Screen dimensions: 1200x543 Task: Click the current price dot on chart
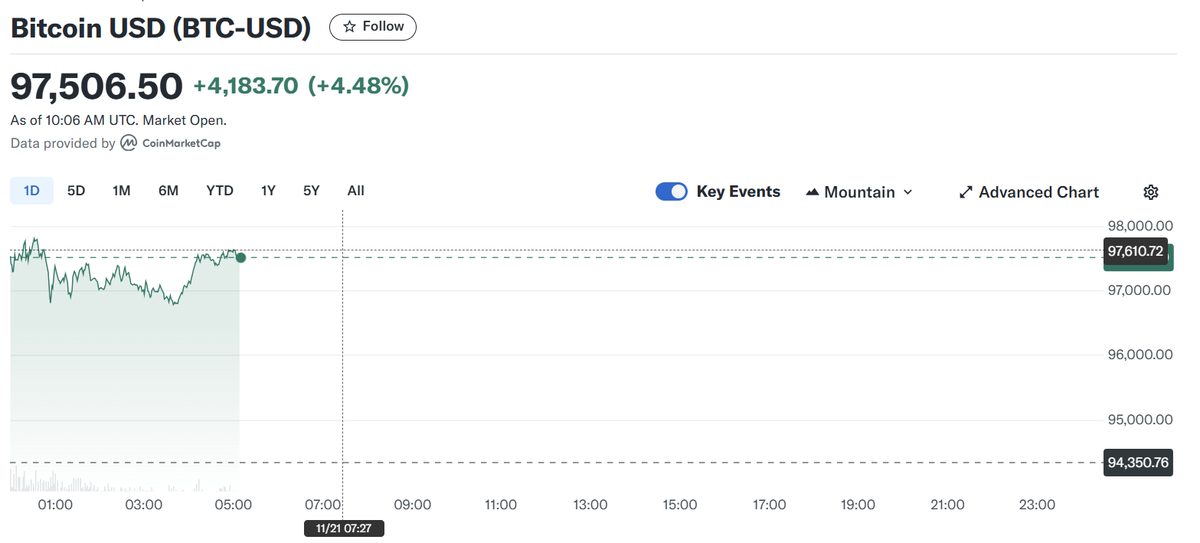point(241,257)
